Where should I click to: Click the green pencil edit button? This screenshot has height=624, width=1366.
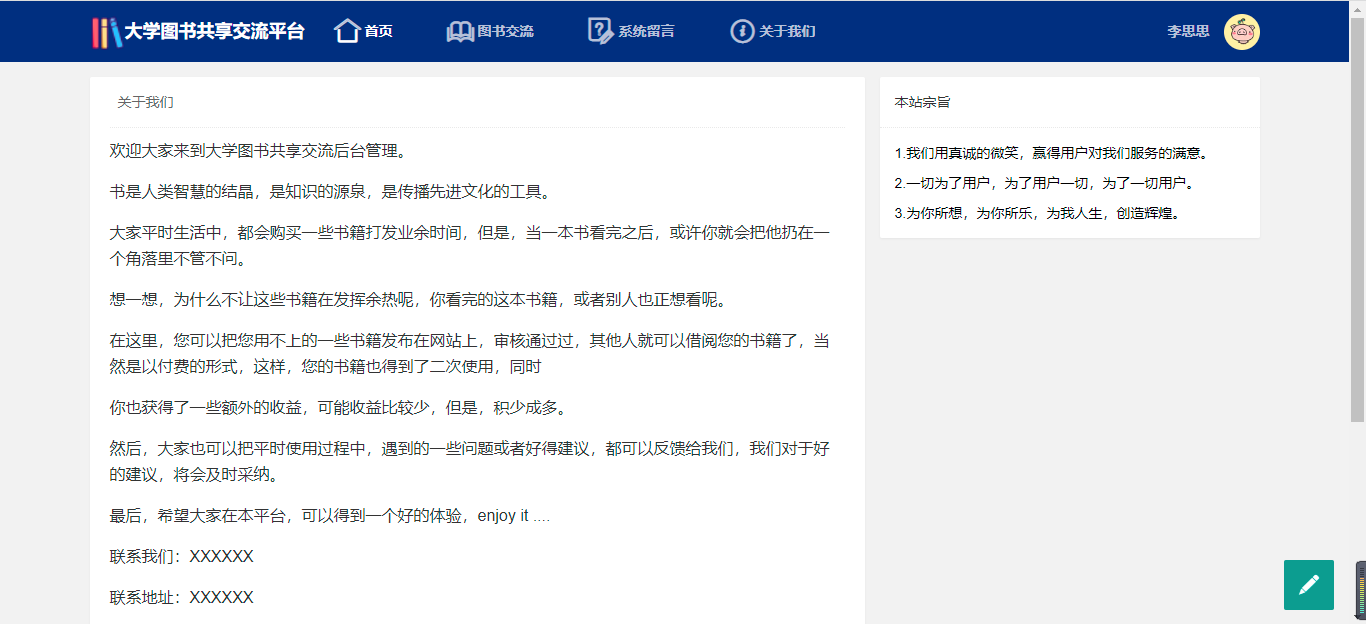(1309, 585)
